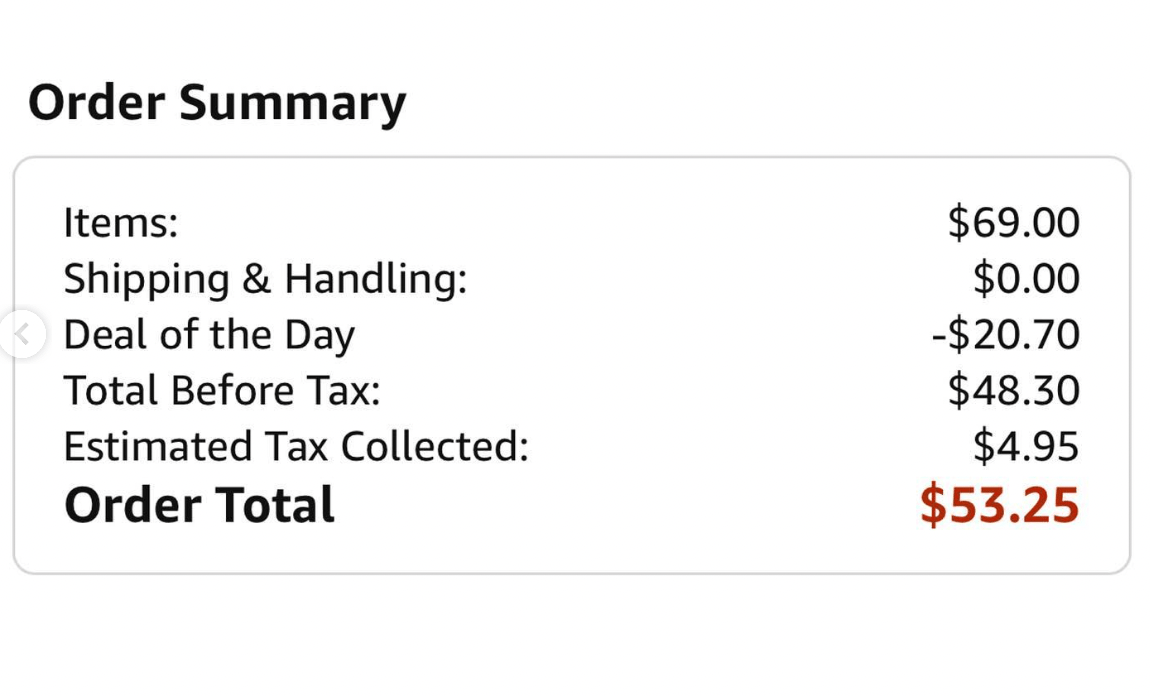Click the $0.00 shipping amount
This screenshot has width=1150, height=696.
tap(1026, 278)
